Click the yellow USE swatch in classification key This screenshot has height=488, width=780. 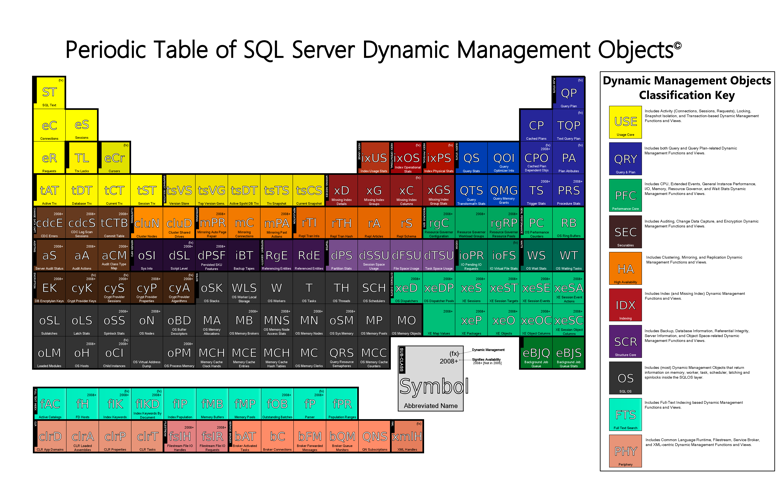(x=625, y=122)
